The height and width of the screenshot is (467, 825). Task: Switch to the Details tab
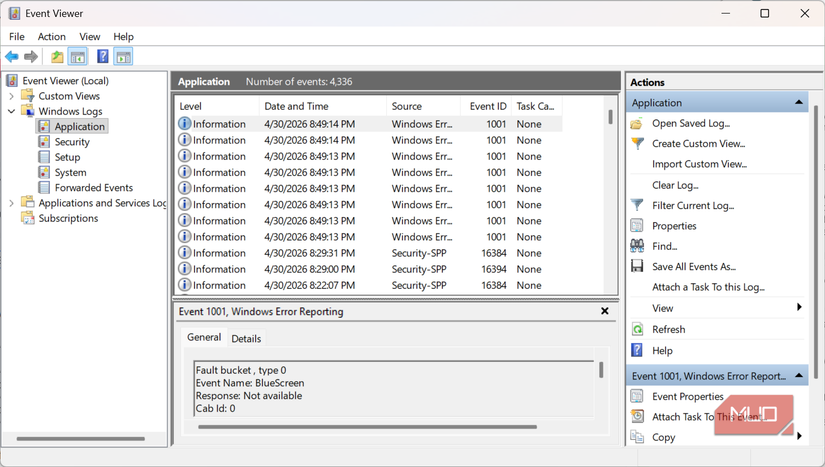[246, 339]
